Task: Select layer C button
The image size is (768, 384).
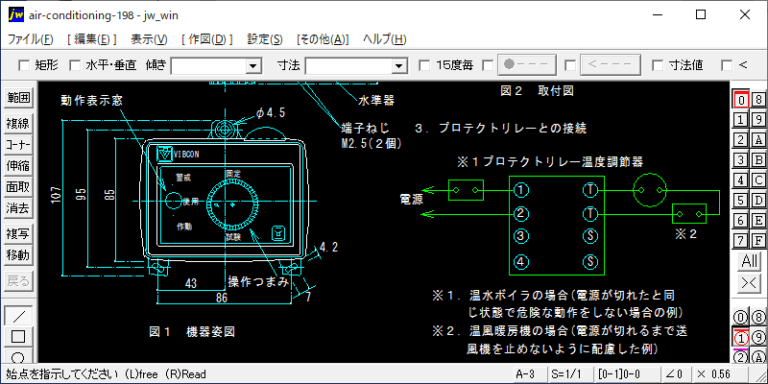Action: tap(759, 180)
